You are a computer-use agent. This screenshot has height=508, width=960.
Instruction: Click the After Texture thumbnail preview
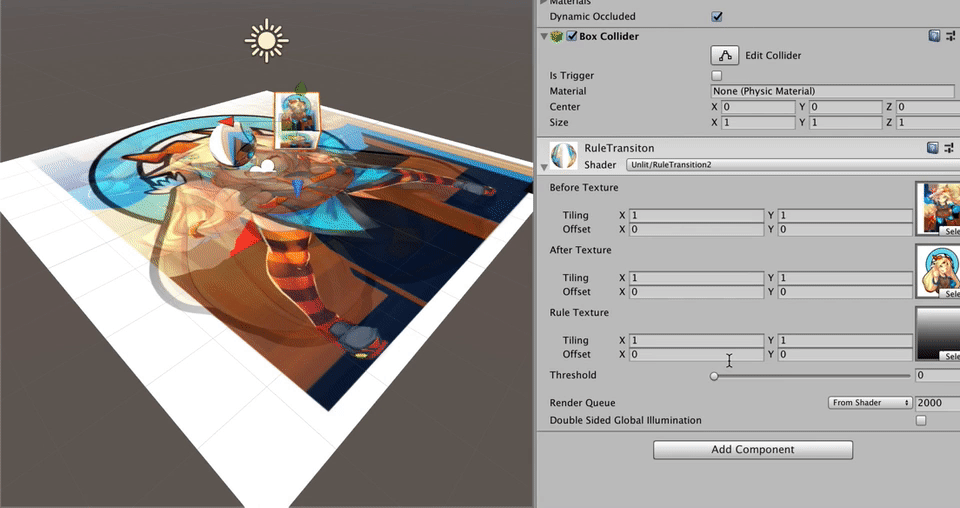938,269
